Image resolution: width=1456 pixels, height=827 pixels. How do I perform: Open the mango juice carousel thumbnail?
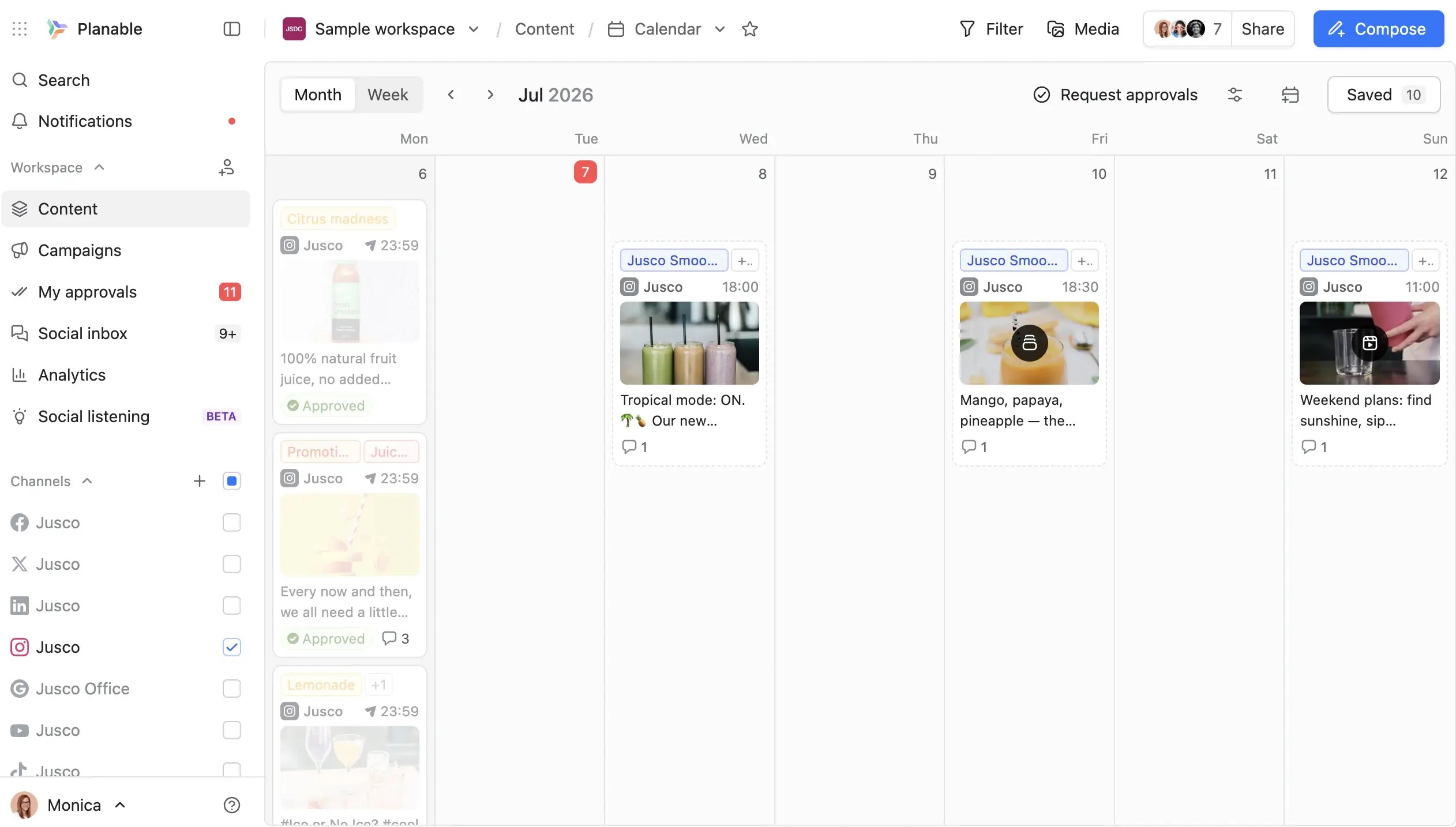coord(1029,343)
